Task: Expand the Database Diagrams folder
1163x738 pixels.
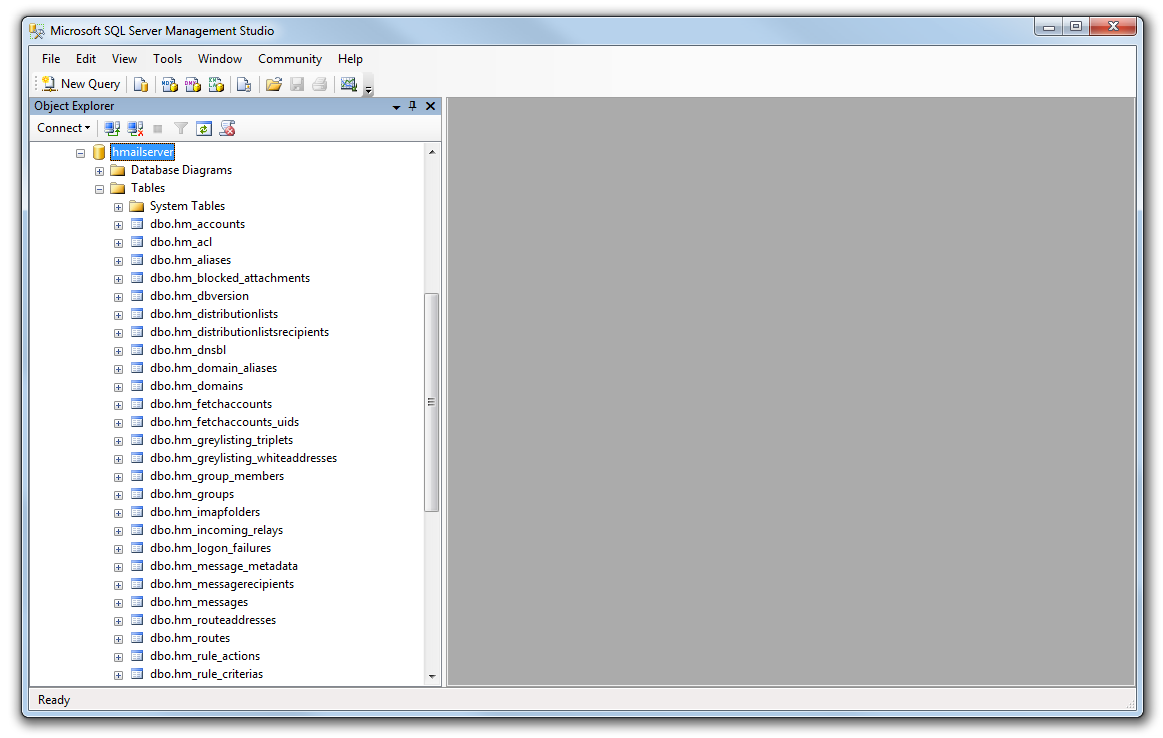Action: click(100, 171)
